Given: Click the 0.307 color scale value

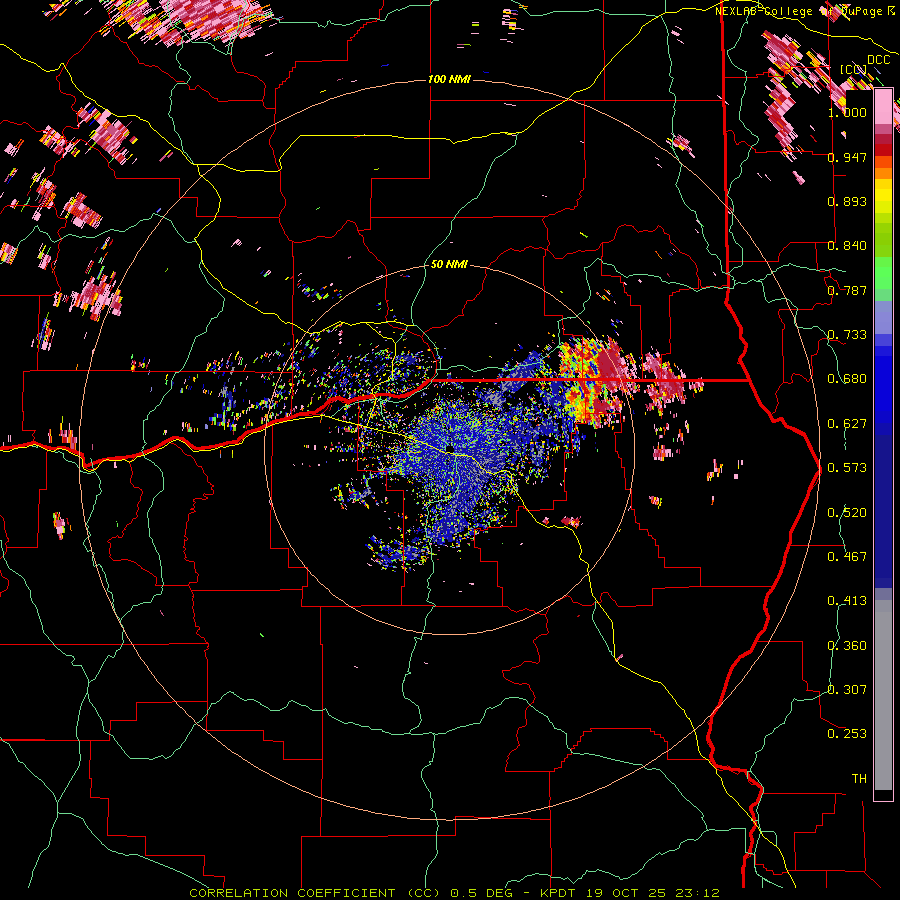Looking at the screenshot, I should (x=847, y=690).
